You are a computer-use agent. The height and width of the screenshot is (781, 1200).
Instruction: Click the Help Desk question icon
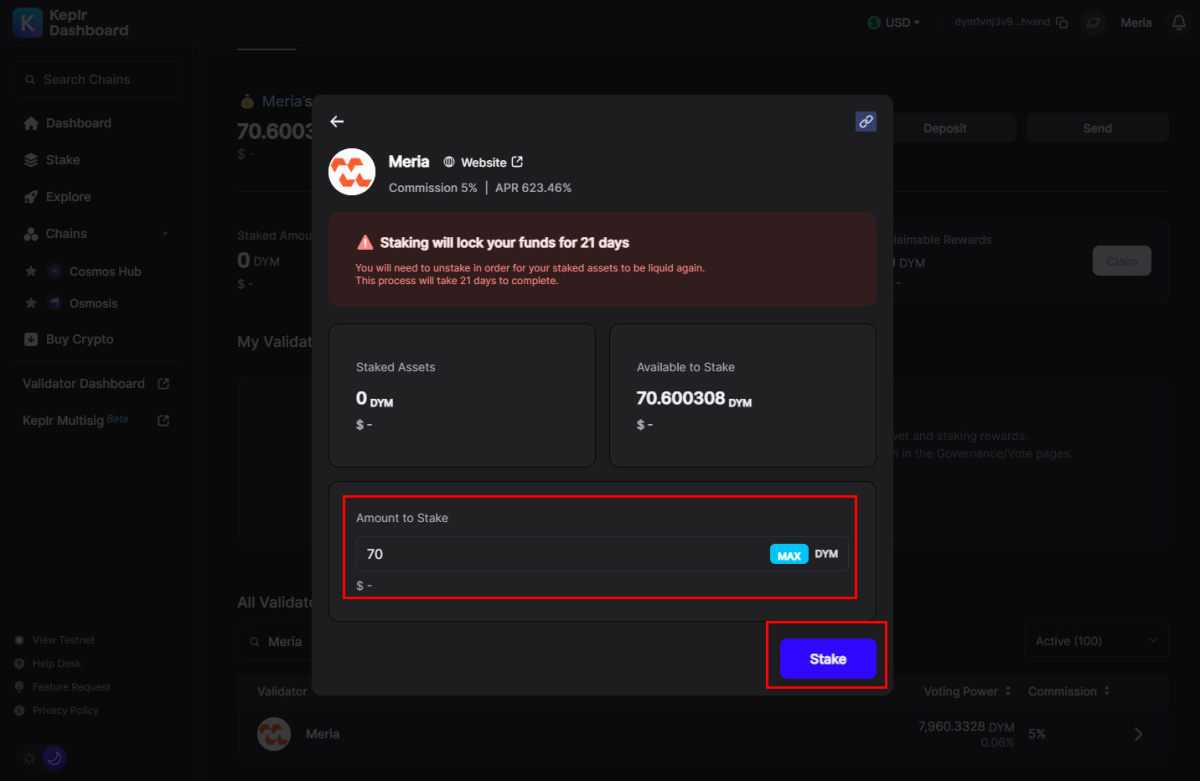click(19, 664)
